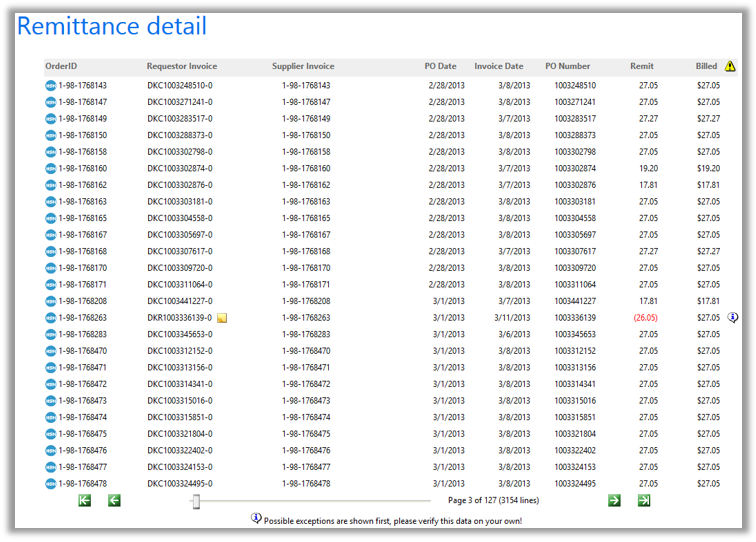The width and height of the screenshot is (756, 542).
Task: Click the 3/11/2013 invoice date
Action: coord(512,318)
